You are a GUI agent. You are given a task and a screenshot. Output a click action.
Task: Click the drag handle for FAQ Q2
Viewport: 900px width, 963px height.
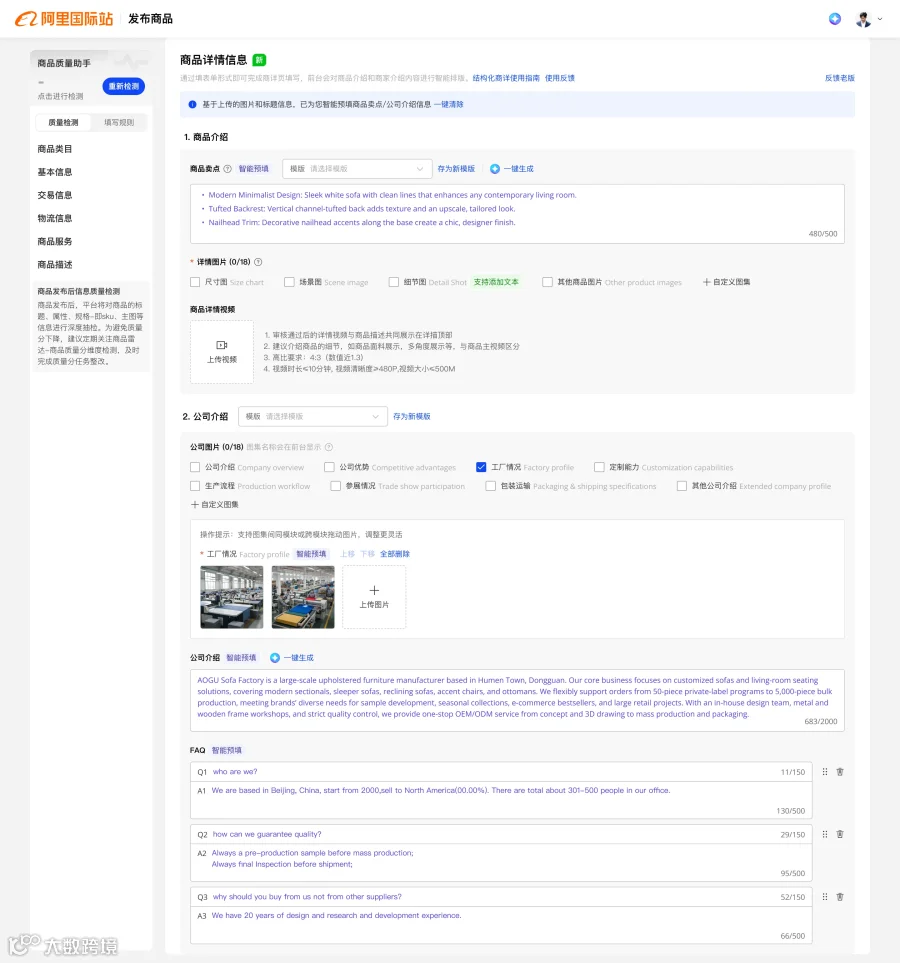825,834
